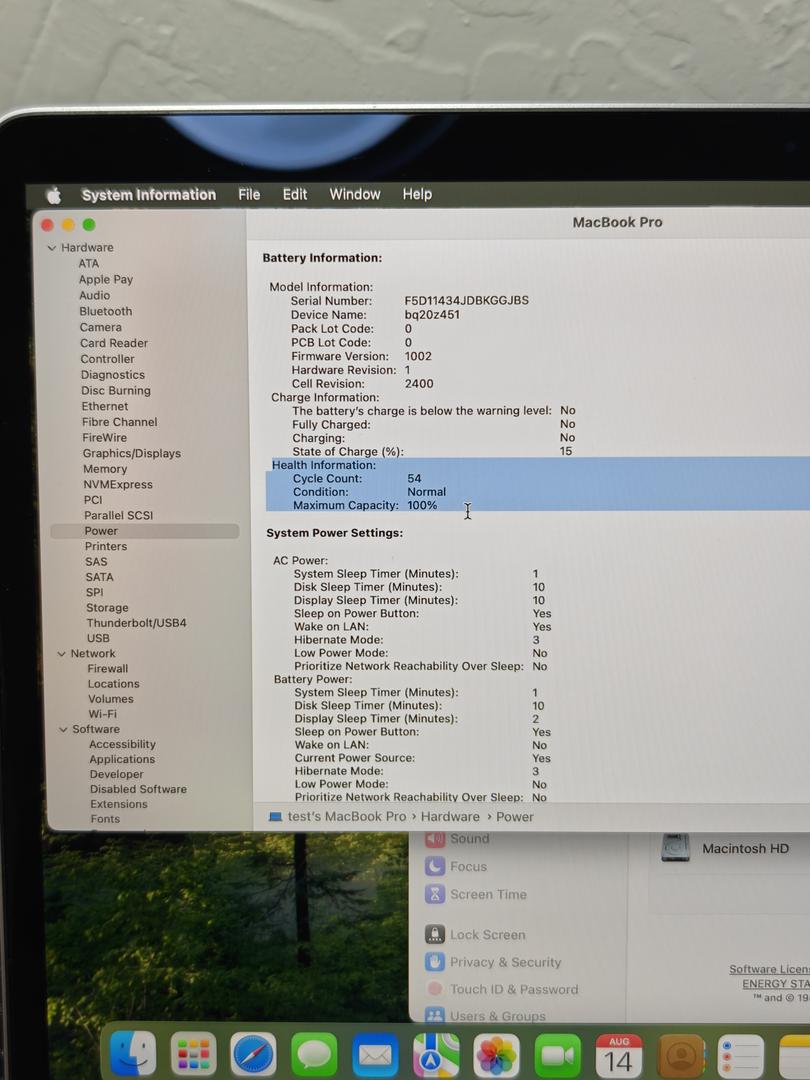
Task: Click the Maximum Capacity 100% value
Action: (422, 505)
